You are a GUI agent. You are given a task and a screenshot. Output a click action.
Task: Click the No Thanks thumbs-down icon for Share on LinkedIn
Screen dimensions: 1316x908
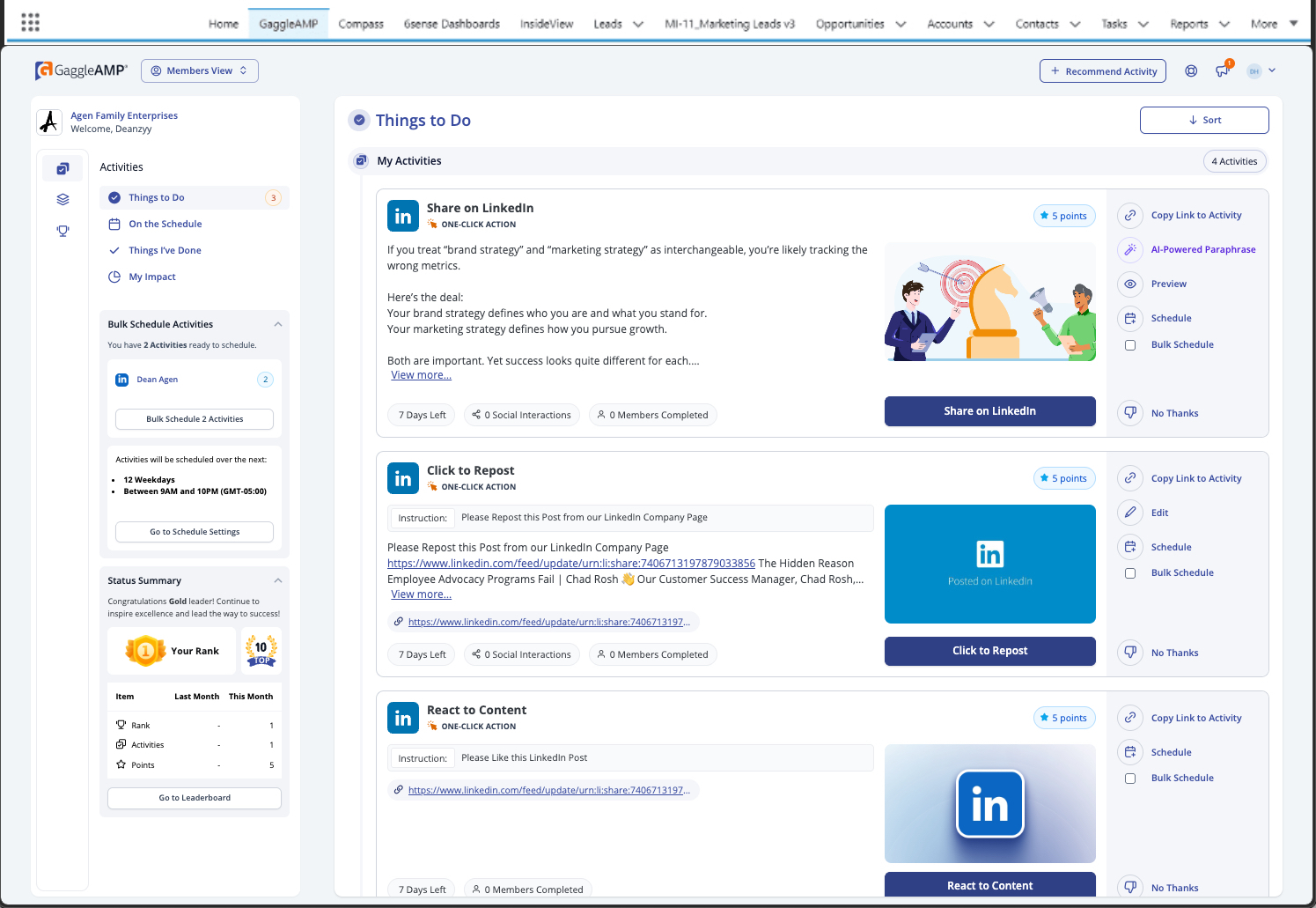click(1130, 413)
